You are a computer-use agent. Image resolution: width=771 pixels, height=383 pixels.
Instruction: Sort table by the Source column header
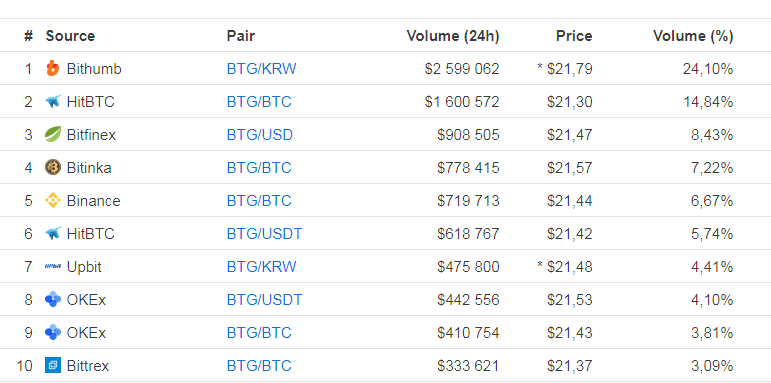pyautogui.click(x=70, y=36)
